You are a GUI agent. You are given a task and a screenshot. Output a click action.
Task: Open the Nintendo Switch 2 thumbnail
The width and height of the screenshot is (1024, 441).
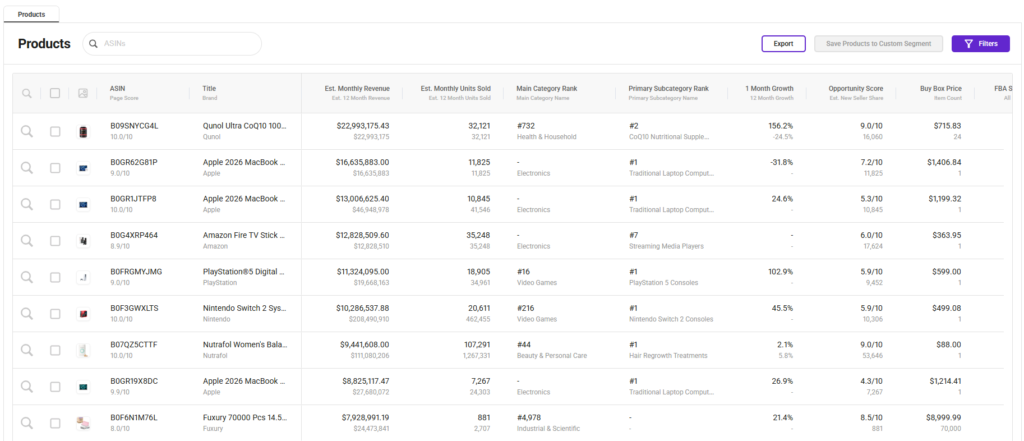click(83, 314)
